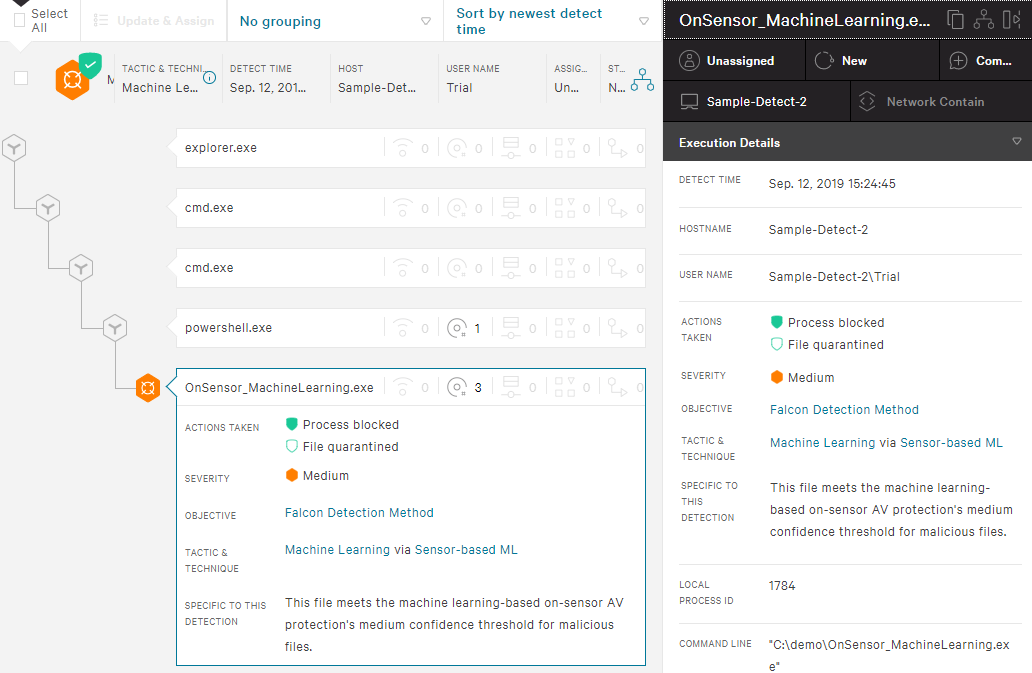Open Machine Learning link in right panel
Viewport: 1032px width, 673px height.
pos(823,442)
